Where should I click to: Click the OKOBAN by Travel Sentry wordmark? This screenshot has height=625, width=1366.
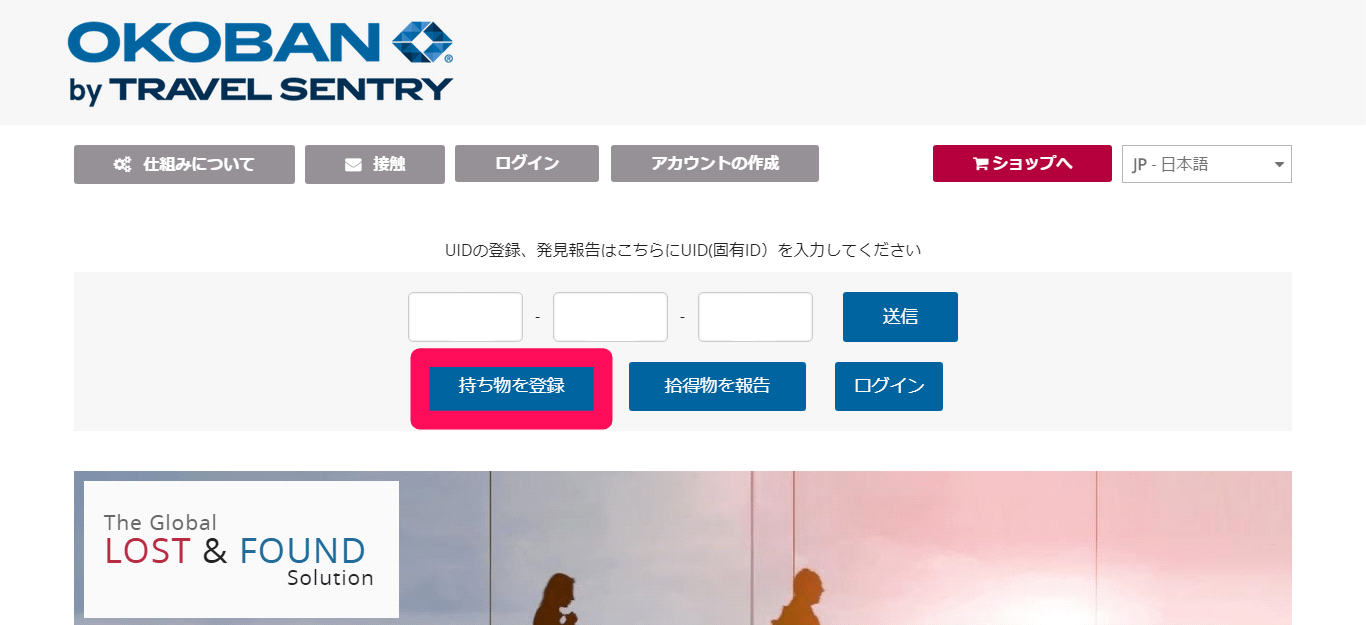coord(260,62)
